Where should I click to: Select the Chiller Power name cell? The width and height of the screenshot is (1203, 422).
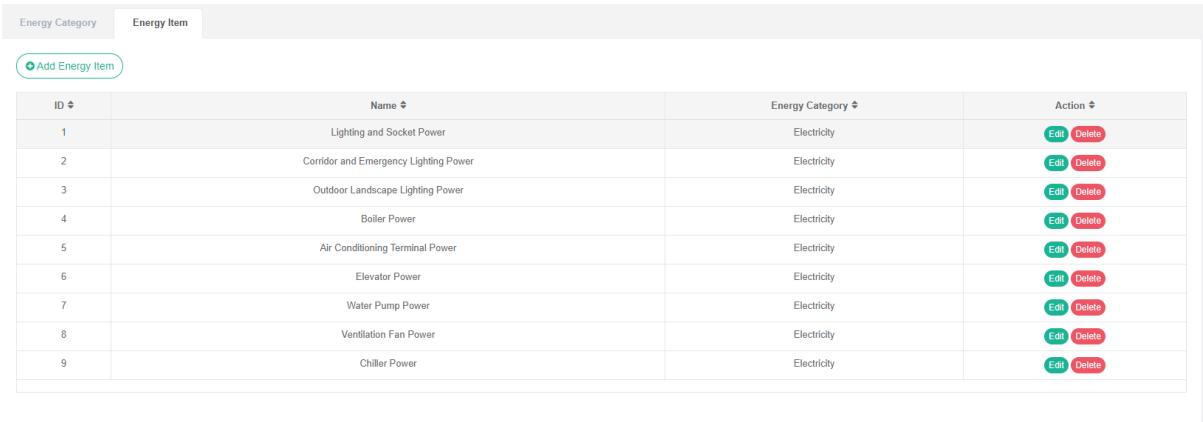point(387,364)
